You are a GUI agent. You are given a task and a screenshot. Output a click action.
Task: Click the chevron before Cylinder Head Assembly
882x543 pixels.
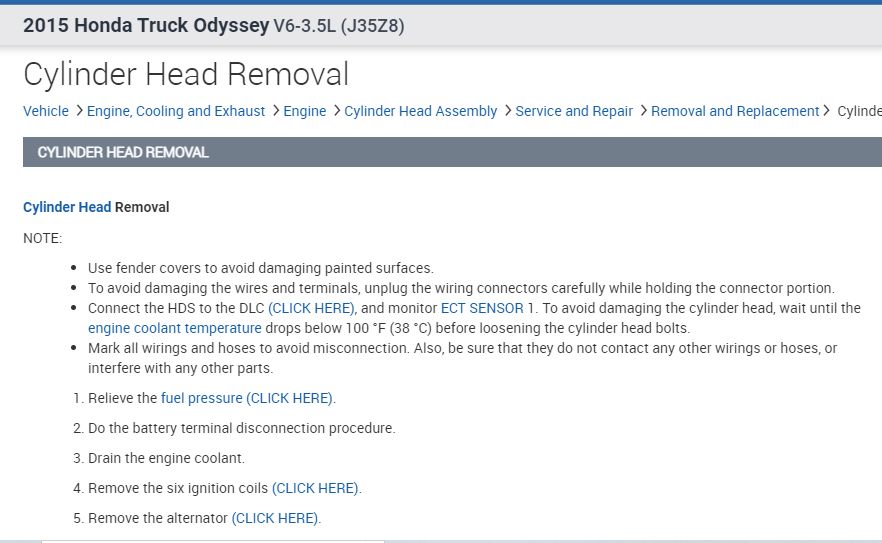[336, 111]
